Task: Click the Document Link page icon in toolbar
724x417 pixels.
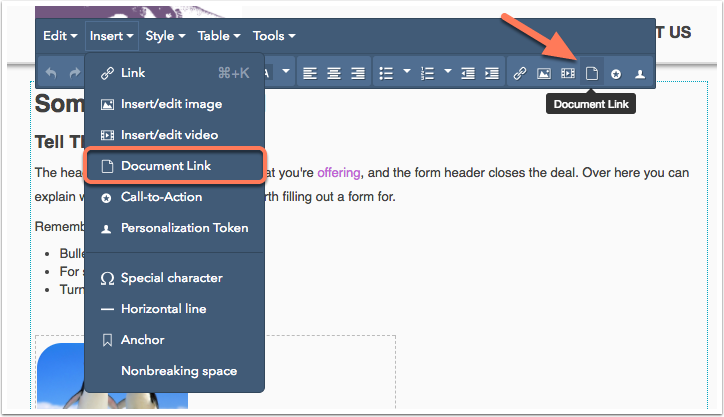Action: click(x=592, y=73)
